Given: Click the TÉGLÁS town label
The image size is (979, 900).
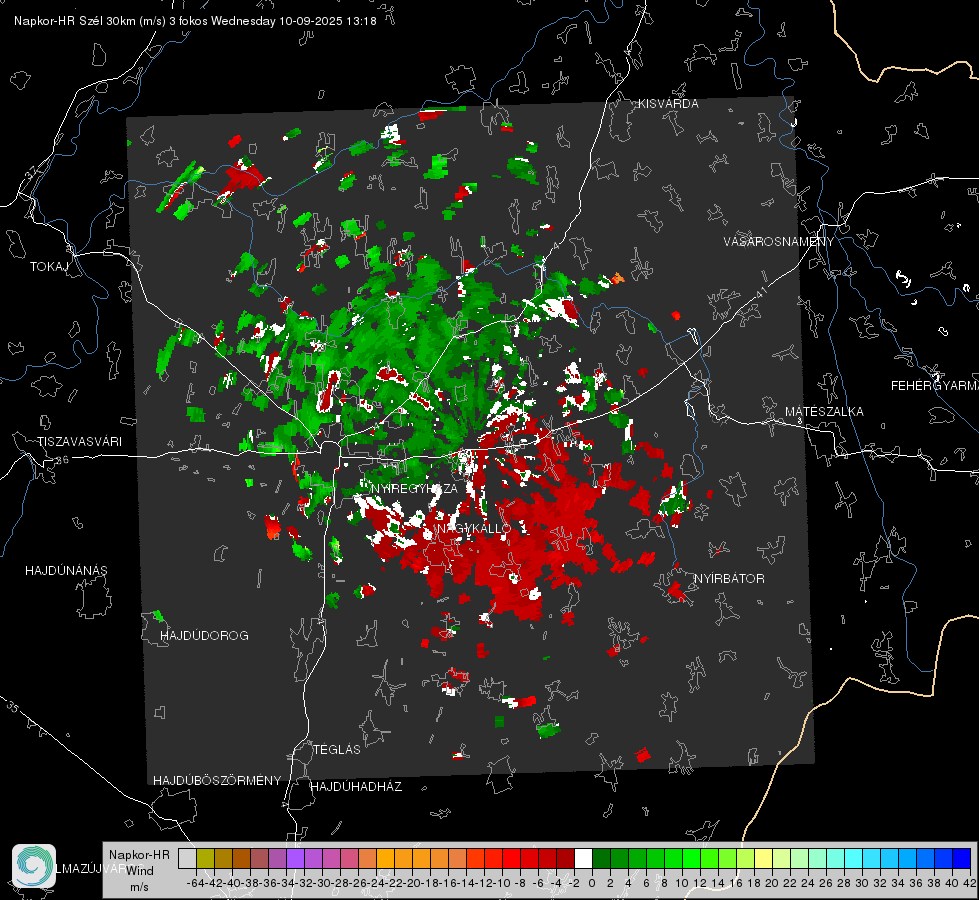Looking at the screenshot, I should click(337, 750).
